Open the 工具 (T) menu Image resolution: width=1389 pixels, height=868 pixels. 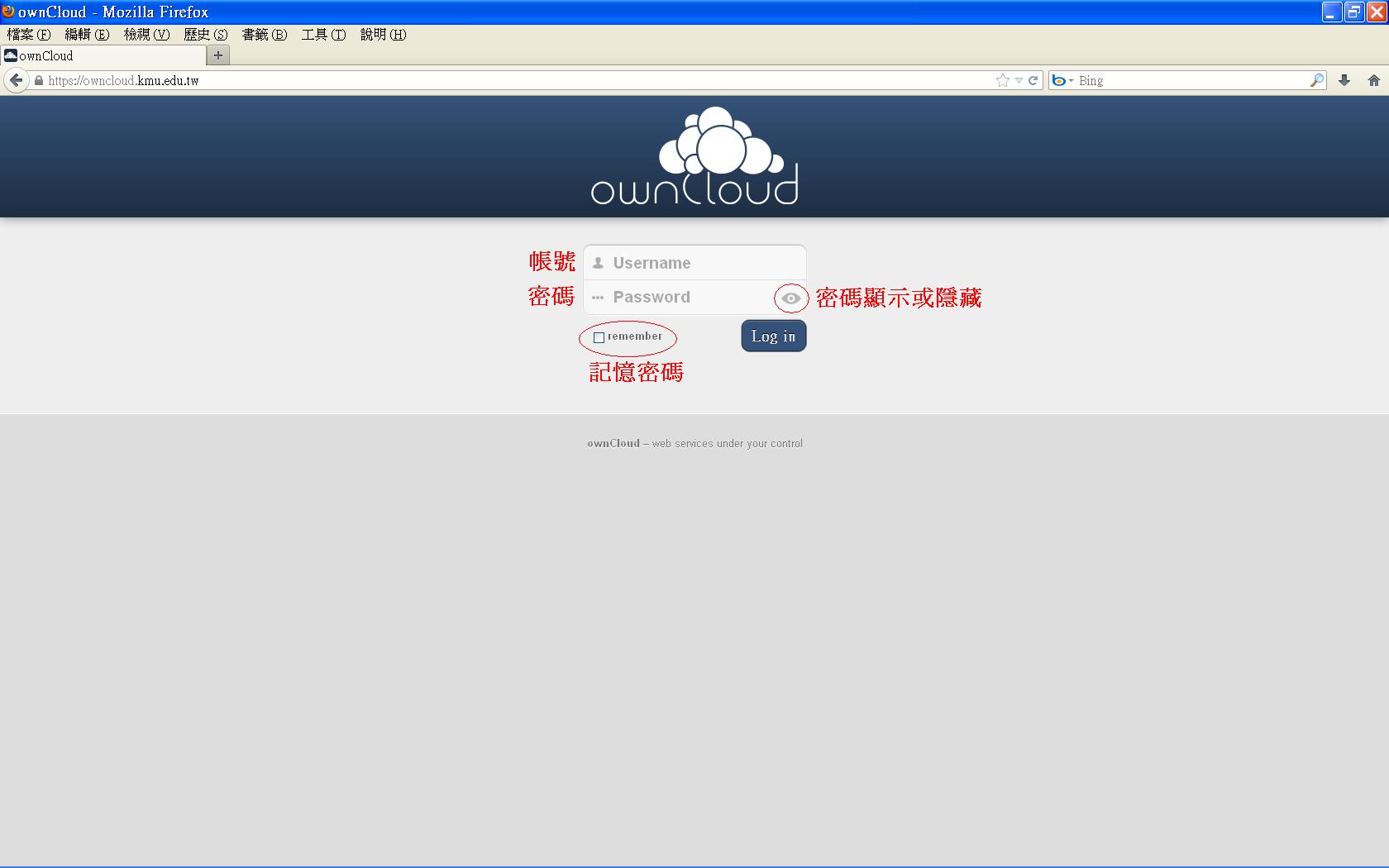323,35
